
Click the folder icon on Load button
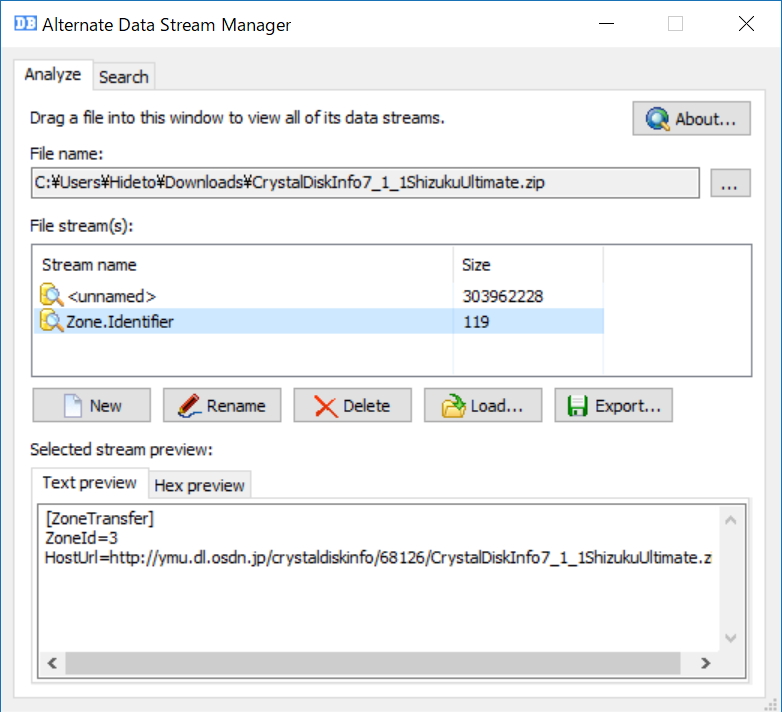click(x=454, y=406)
